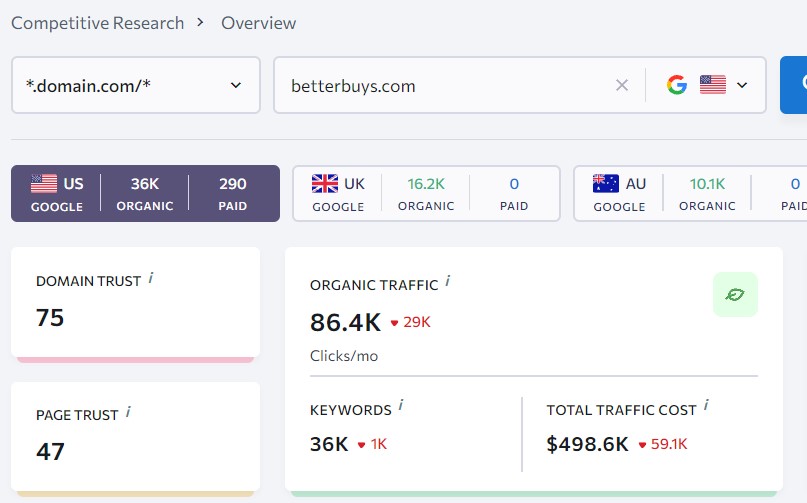
Task: Click the breadcrumb chevron separator
Action: (200, 23)
